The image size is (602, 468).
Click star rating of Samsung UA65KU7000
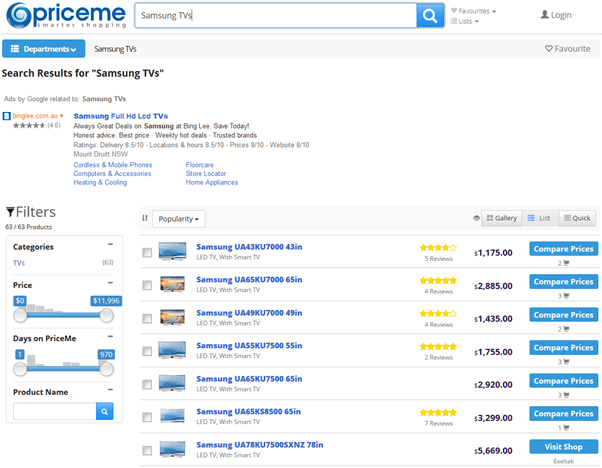tap(438, 281)
